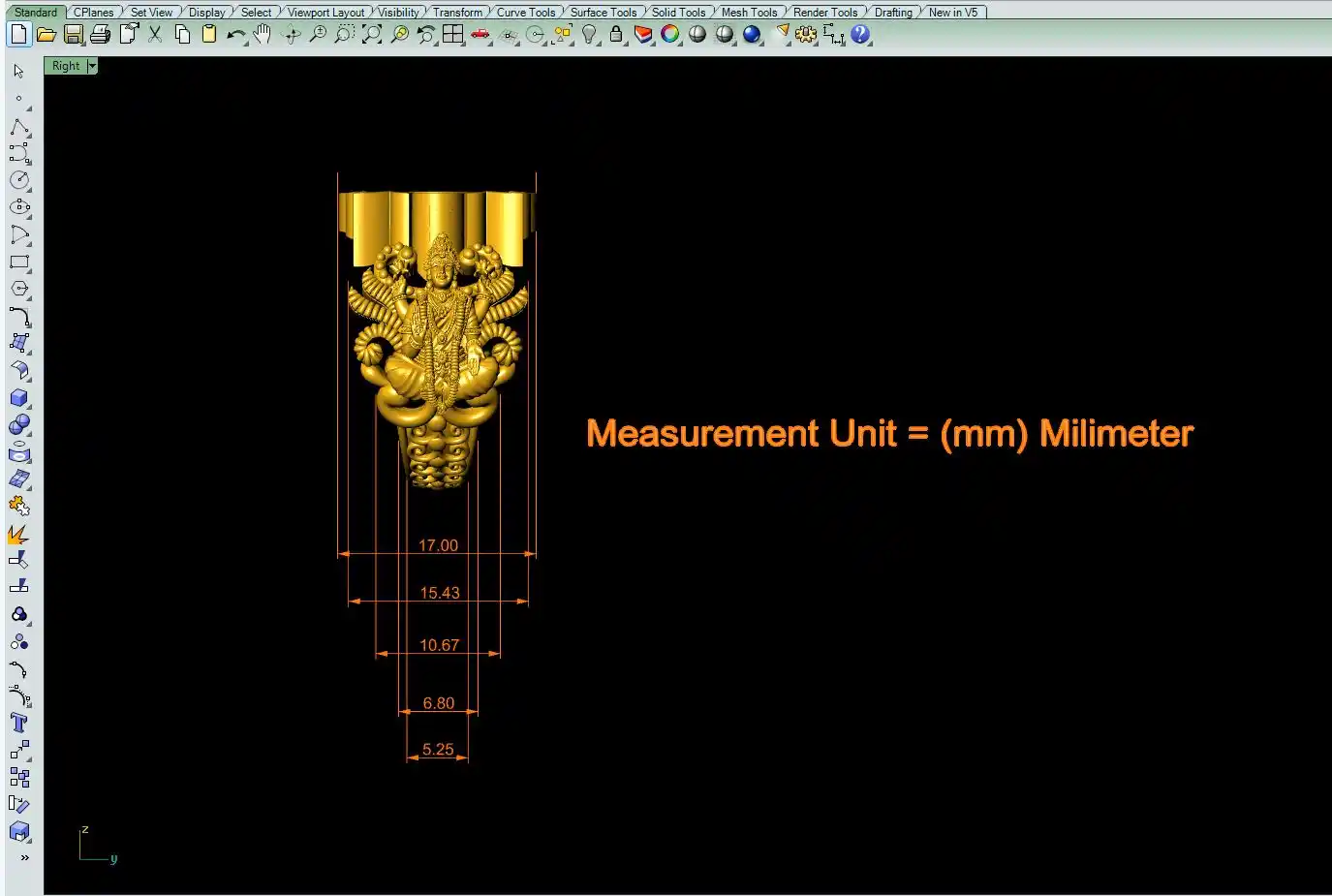Viewport: 1332px width, 896px height.
Task: Pick the Box solid tool
Action: click(x=19, y=398)
